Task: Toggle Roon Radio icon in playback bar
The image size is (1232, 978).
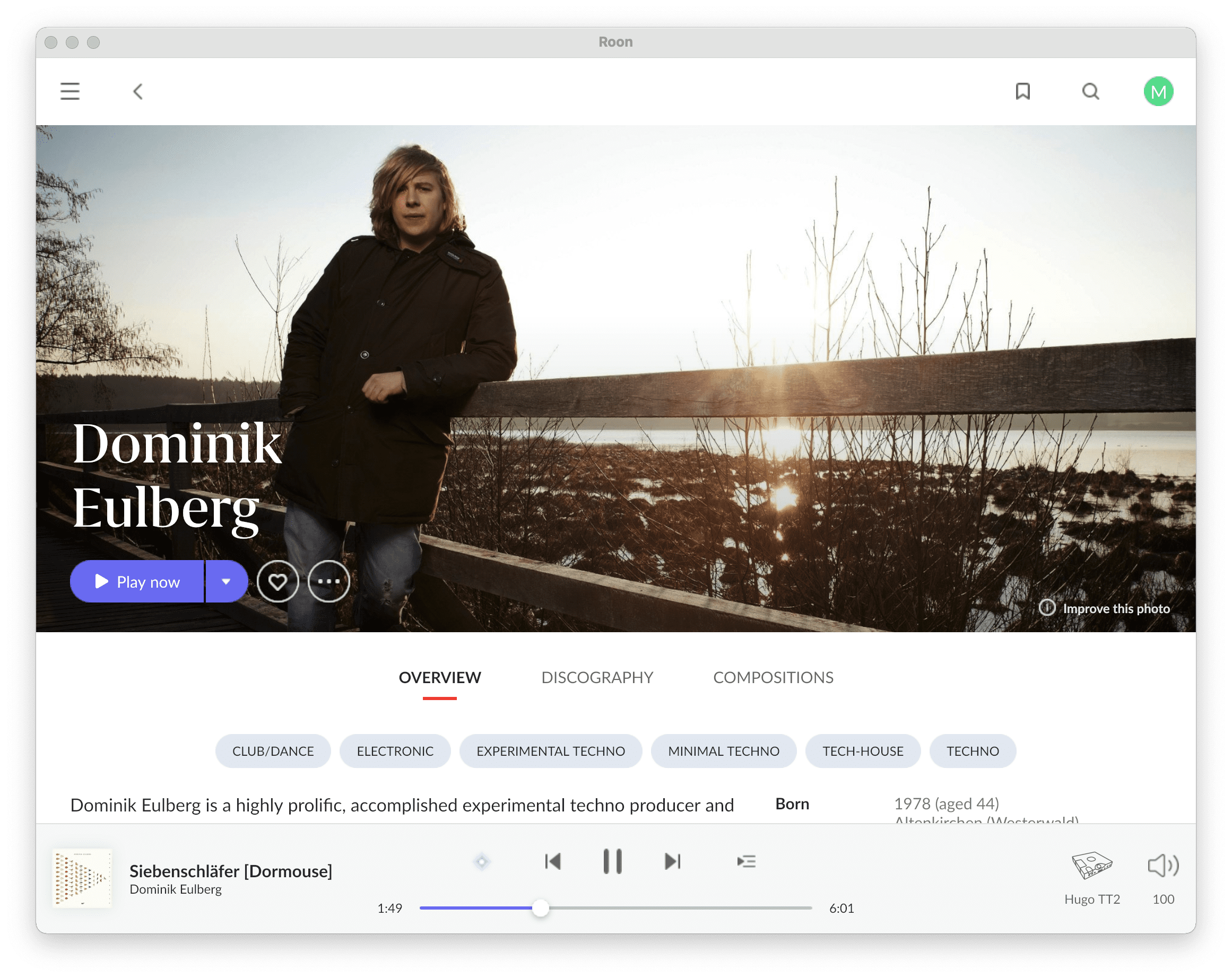Action: coord(482,861)
